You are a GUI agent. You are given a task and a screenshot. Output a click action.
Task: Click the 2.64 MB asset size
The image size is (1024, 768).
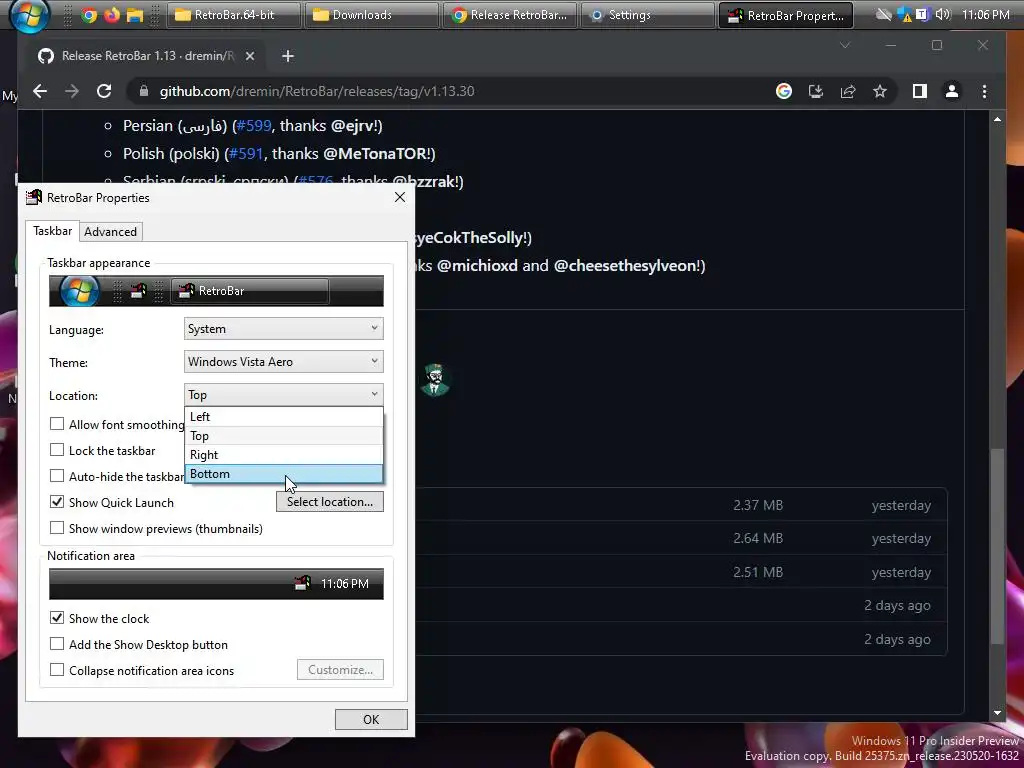tap(758, 538)
